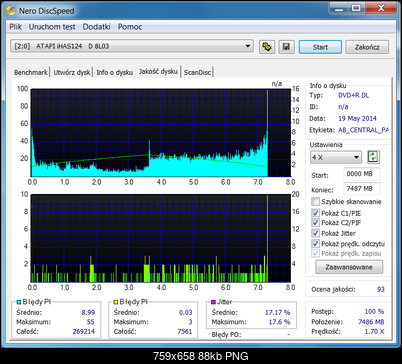Click the Jitter average 17.17 %
The image size is (402, 364).
(278, 313)
